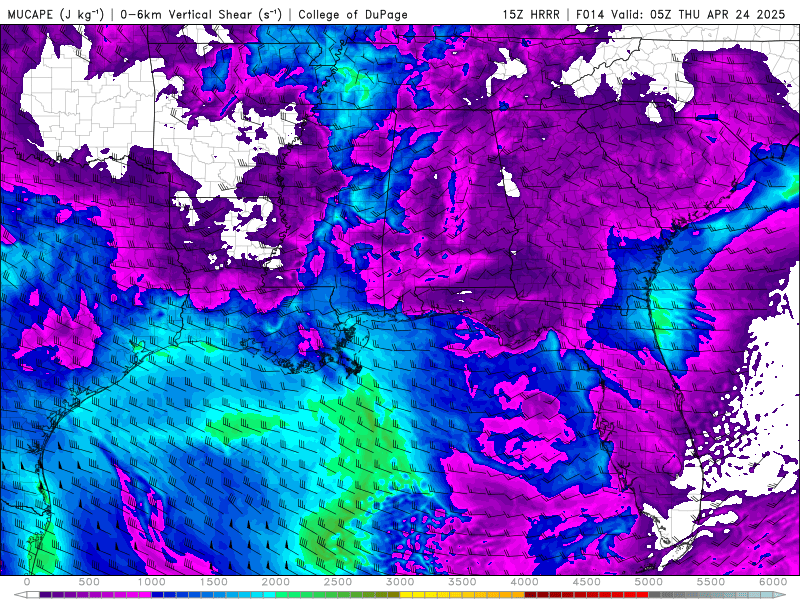800x600 pixels.
Task: Click the "F014 Valid: 05Z THU APR 24 2025" text
Action: pos(681,14)
